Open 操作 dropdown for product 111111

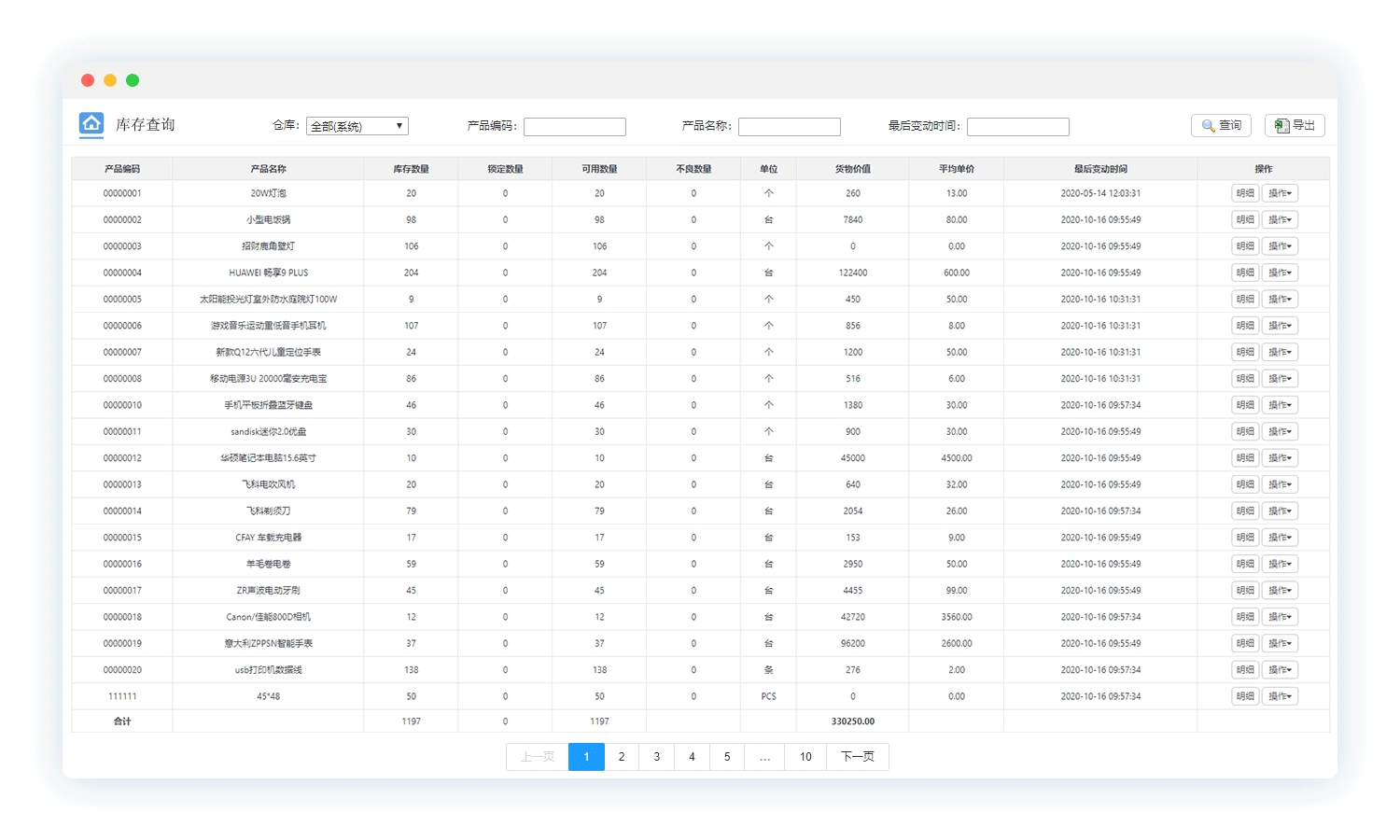click(1280, 696)
